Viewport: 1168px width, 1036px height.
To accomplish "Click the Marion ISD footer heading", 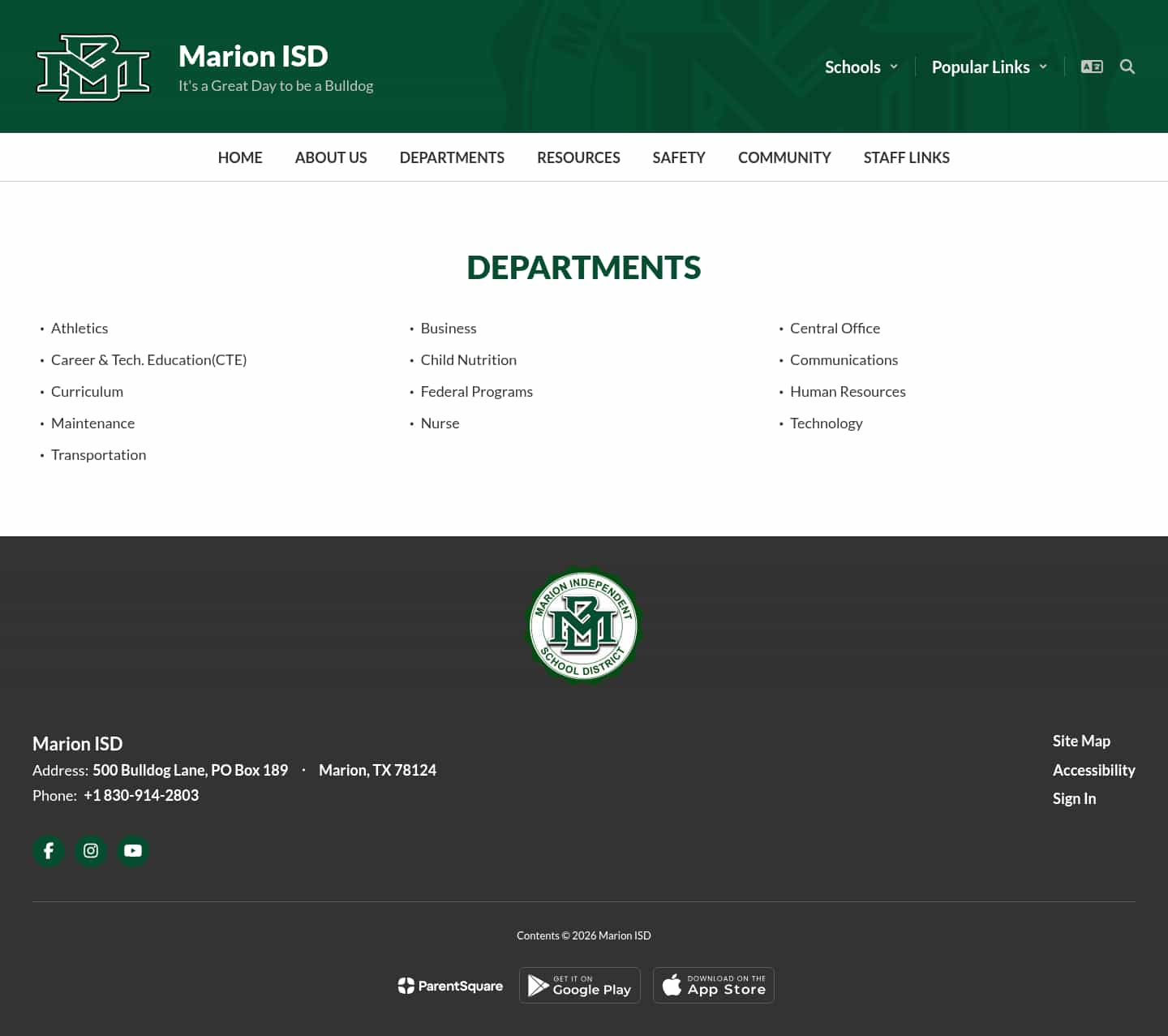I will point(77,743).
